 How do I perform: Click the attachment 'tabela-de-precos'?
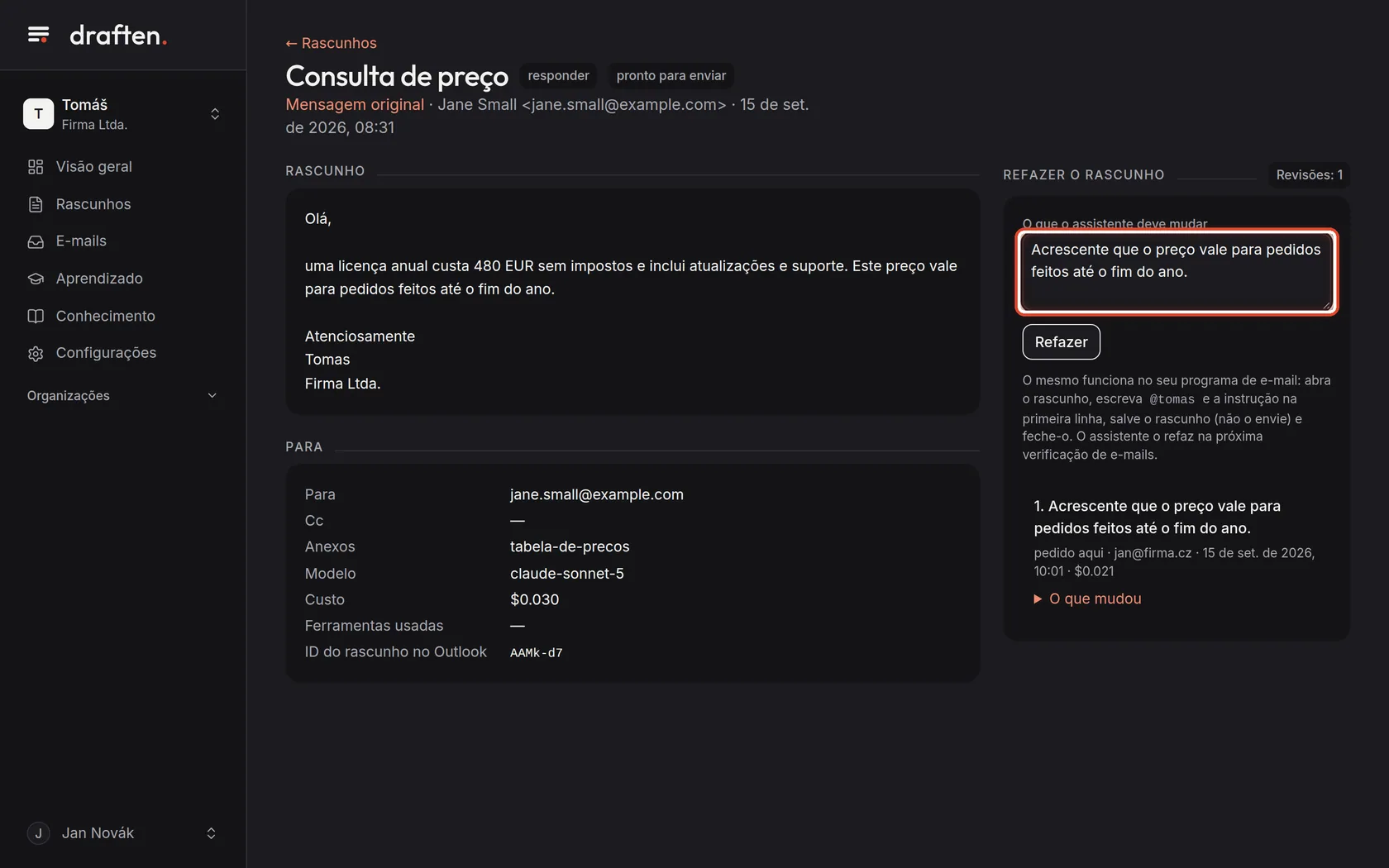point(570,546)
